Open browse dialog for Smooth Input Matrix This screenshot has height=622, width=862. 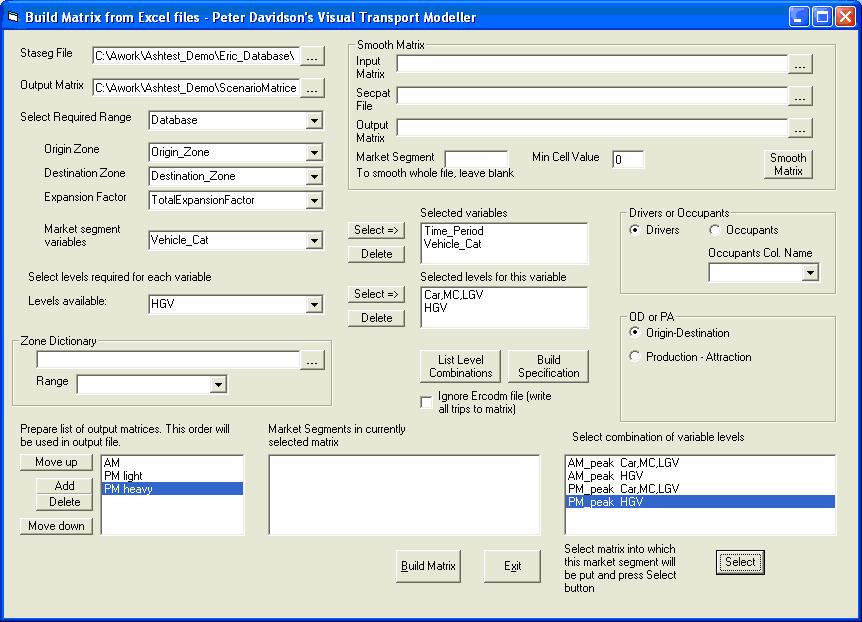(x=800, y=64)
